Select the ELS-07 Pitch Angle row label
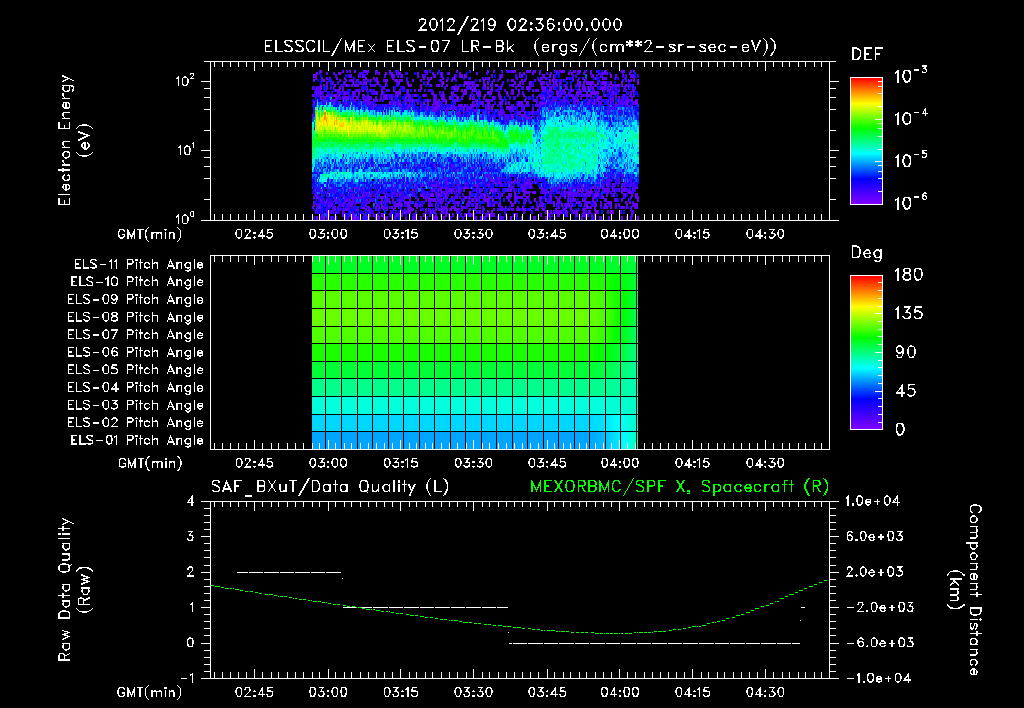This screenshot has height=708, width=1024. click(x=135, y=334)
